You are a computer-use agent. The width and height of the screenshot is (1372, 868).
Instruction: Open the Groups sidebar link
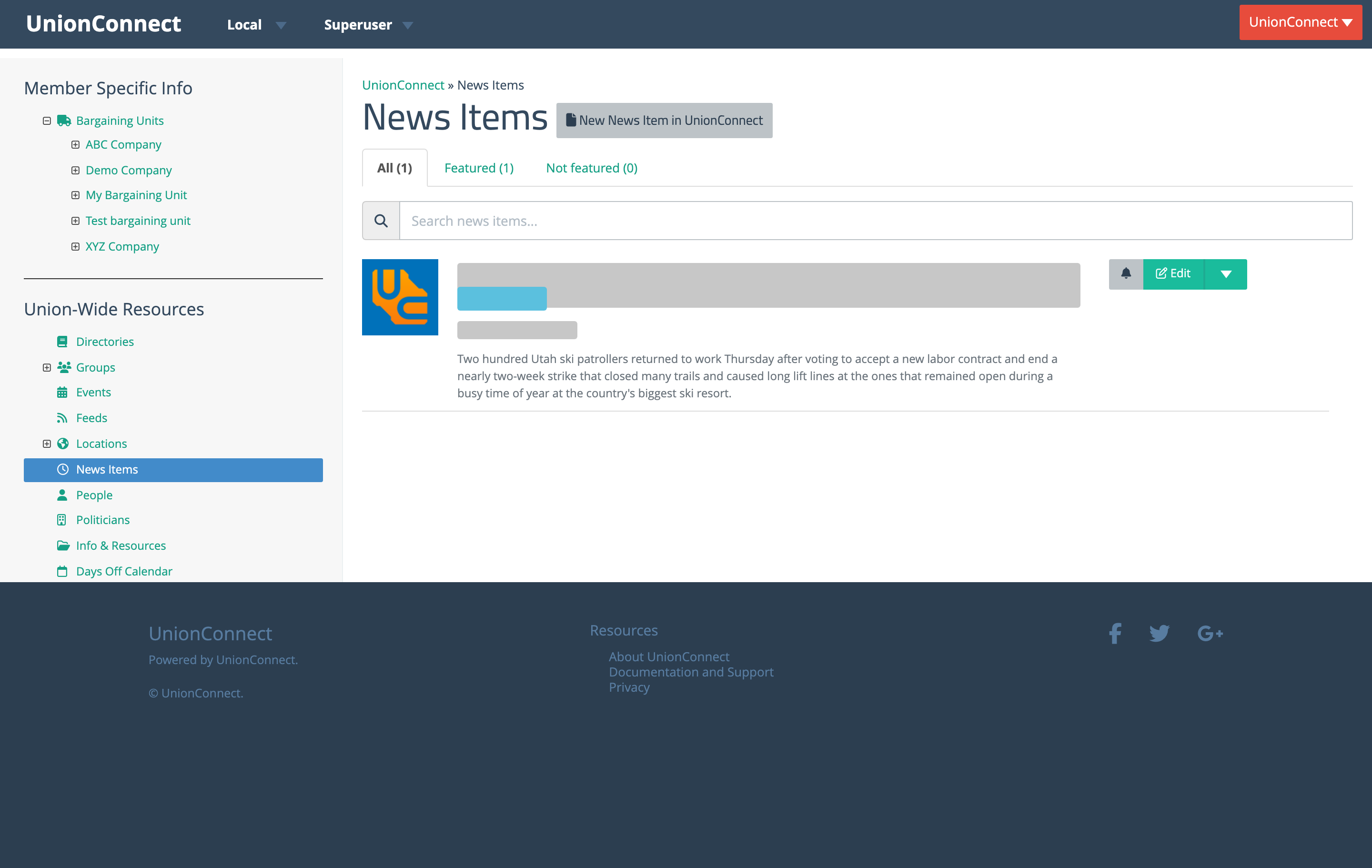pyautogui.click(x=96, y=367)
